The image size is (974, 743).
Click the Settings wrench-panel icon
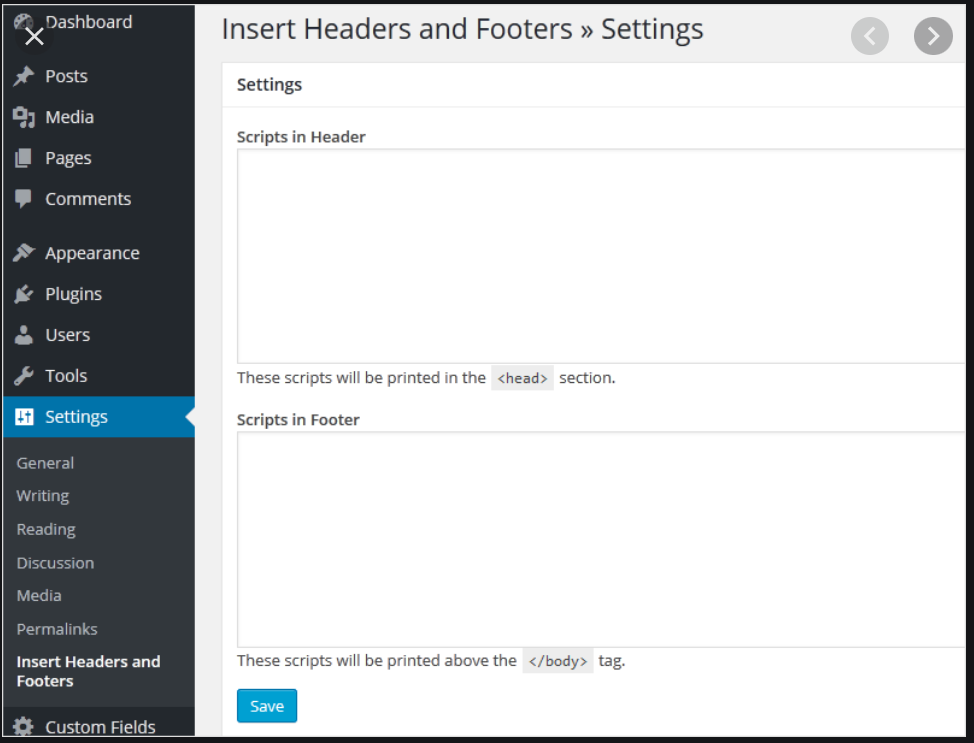[24, 416]
